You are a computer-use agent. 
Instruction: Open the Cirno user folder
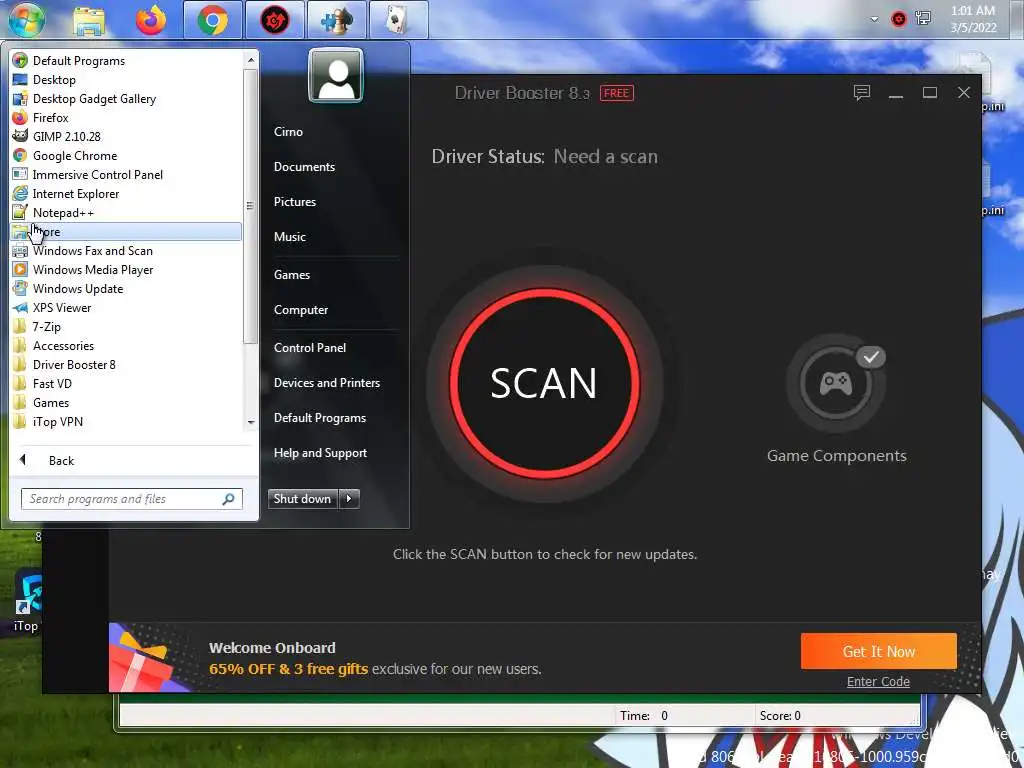(x=288, y=132)
